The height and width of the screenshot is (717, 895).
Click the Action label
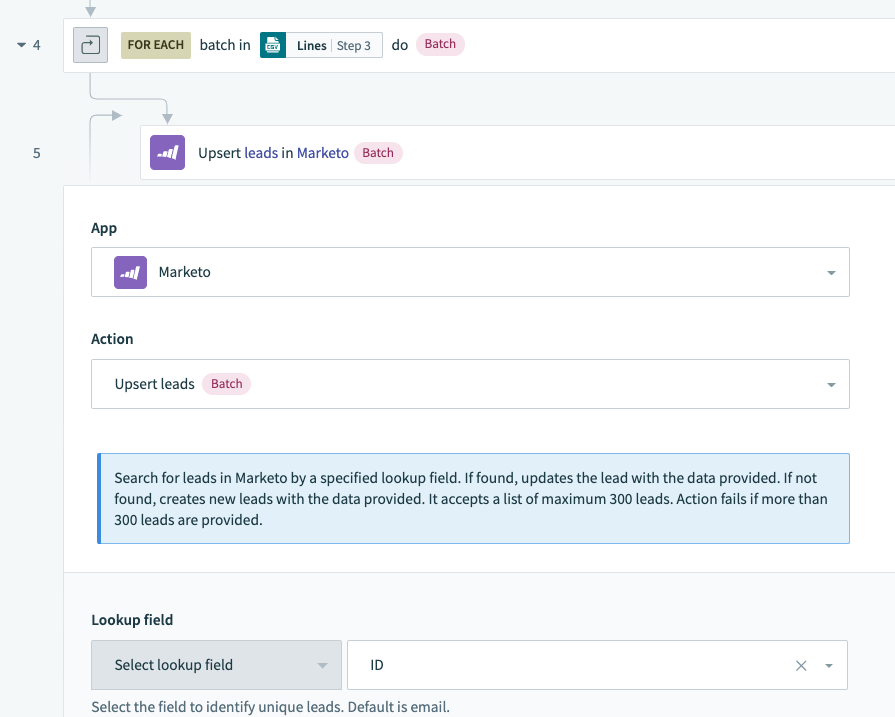click(x=112, y=339)
